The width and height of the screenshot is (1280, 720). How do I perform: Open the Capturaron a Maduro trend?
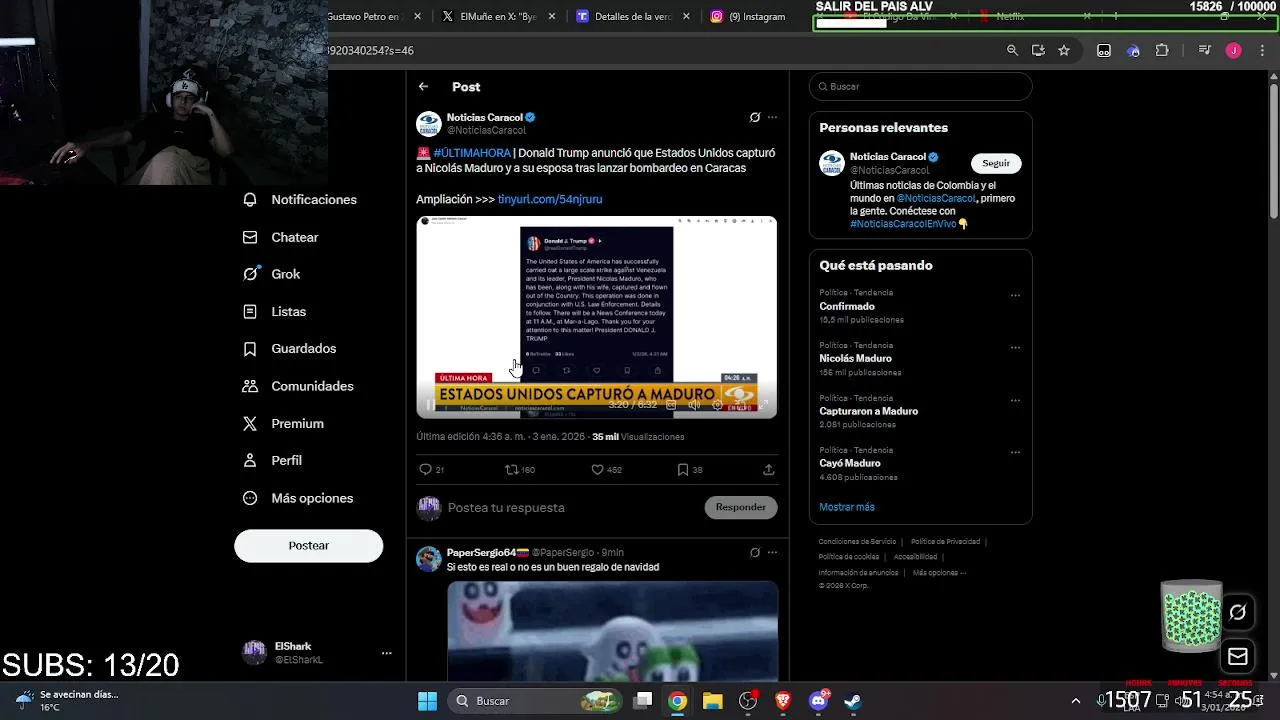pyautogui.click(x=868, y=412)
